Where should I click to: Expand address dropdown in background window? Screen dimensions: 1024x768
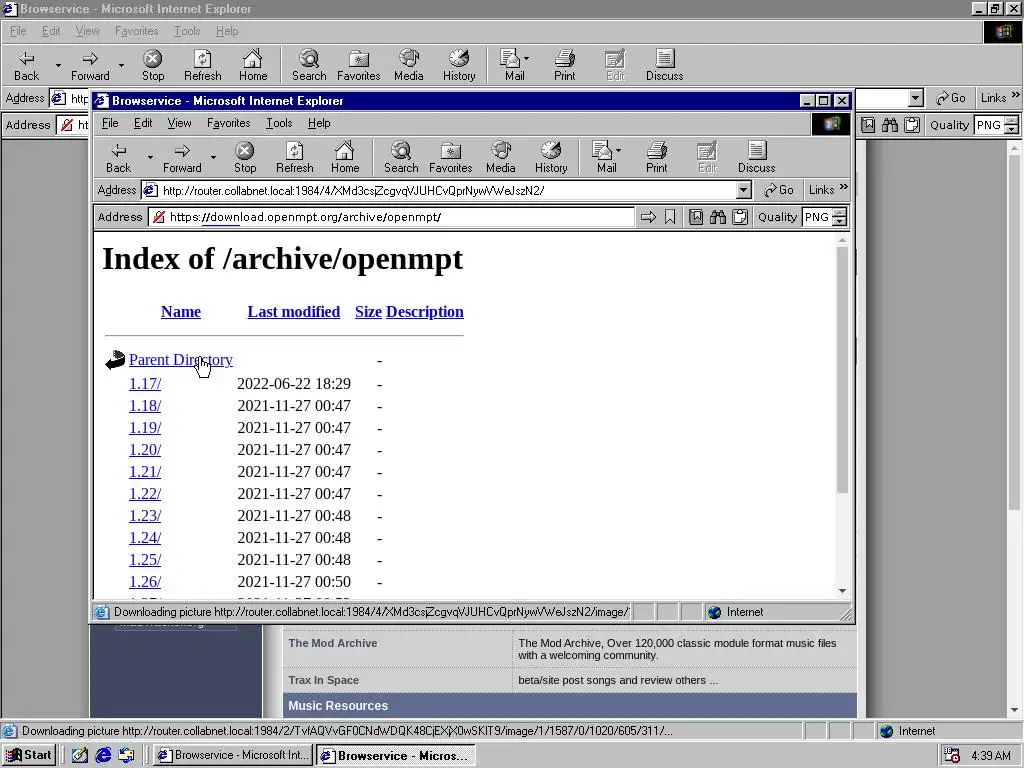tap(915, 98)
